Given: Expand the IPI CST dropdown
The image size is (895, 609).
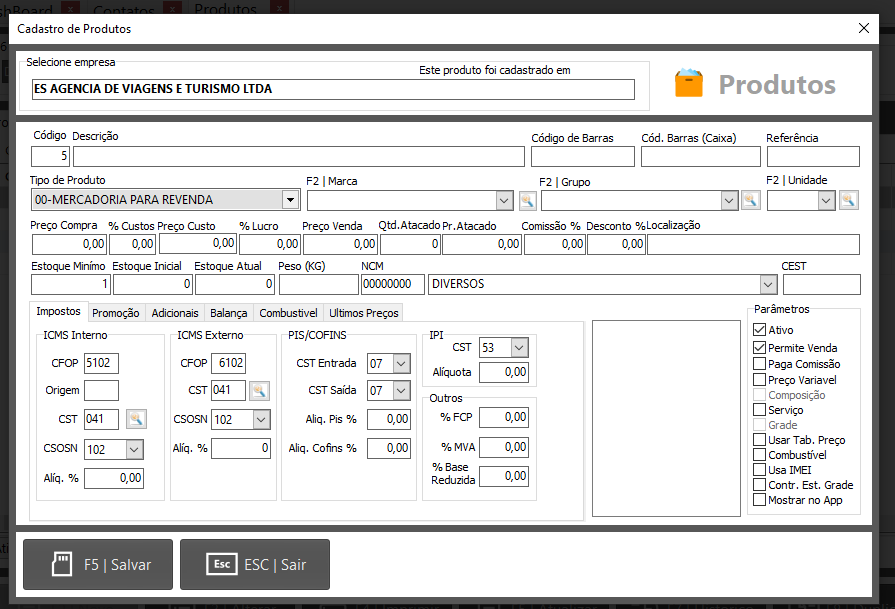Looking at the screenshot, I should click(519, 348).
